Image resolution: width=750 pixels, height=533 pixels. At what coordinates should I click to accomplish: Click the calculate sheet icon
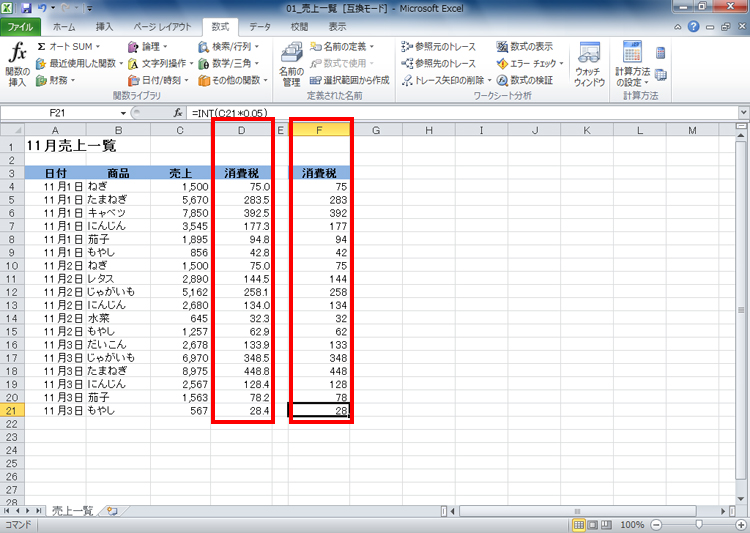[x=661, y=75]
